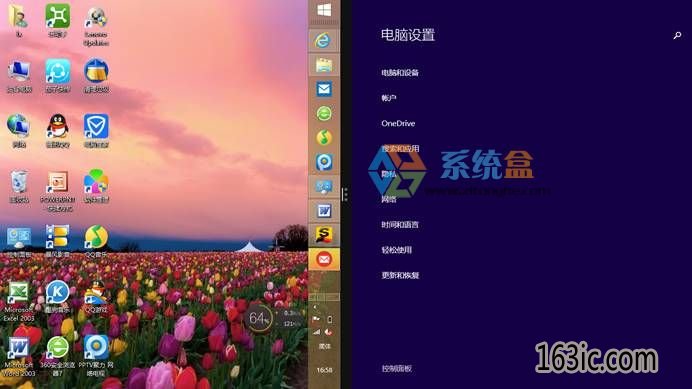
Task: Open the Lenovo Updates desktop shortcut
Action: coord(96,26)
